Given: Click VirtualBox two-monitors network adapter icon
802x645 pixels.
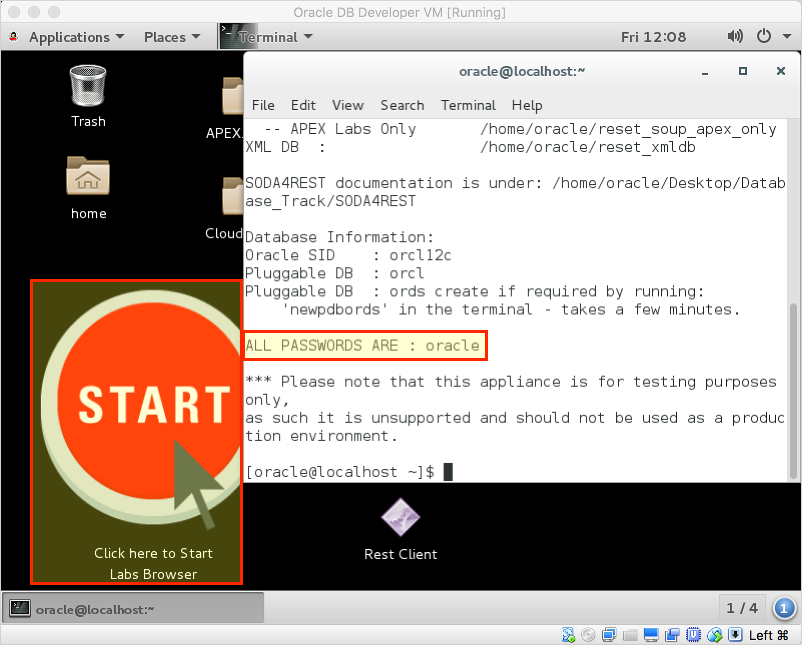Looking at the screenshot, I should (609, 635).
